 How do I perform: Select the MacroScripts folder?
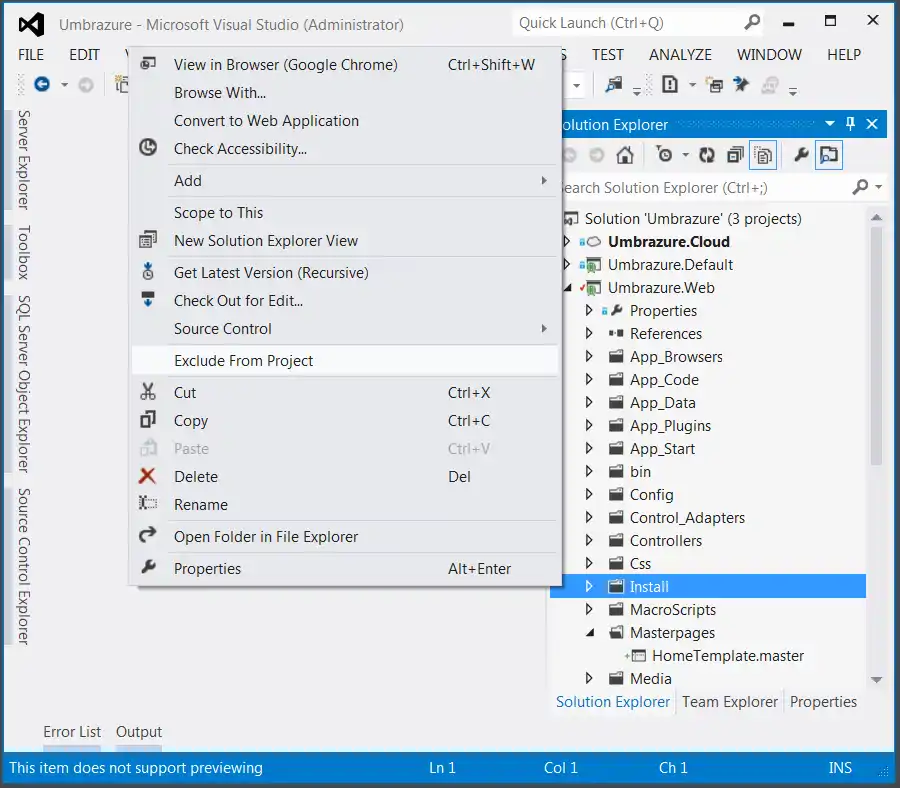click(673, 610)
